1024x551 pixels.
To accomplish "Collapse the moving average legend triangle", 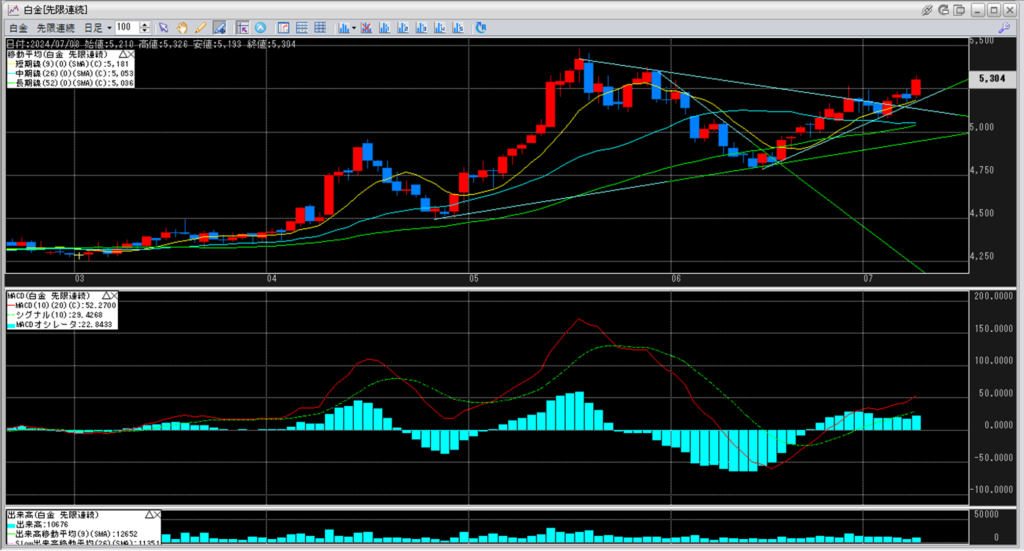I will click(124, 55).
